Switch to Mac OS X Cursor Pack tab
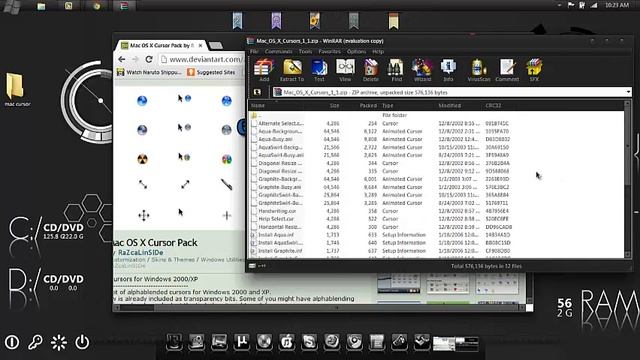Screen dimensions: 640x360 (161, 45)
